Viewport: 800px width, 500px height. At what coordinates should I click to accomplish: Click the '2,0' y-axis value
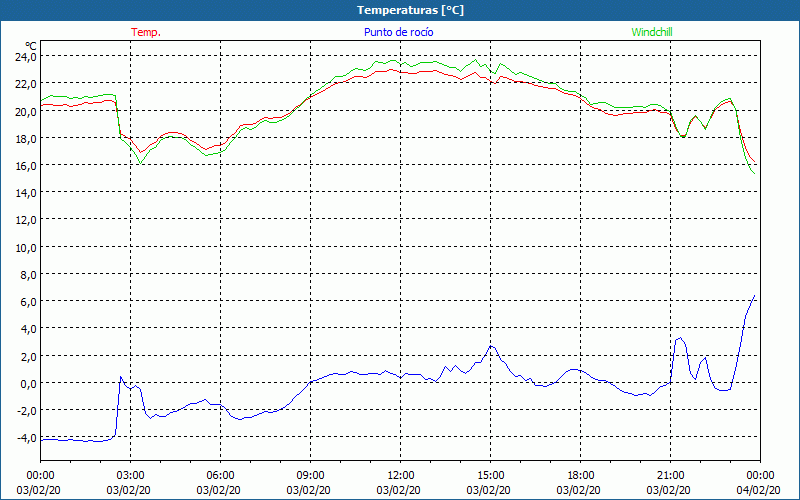coord(28,356)
